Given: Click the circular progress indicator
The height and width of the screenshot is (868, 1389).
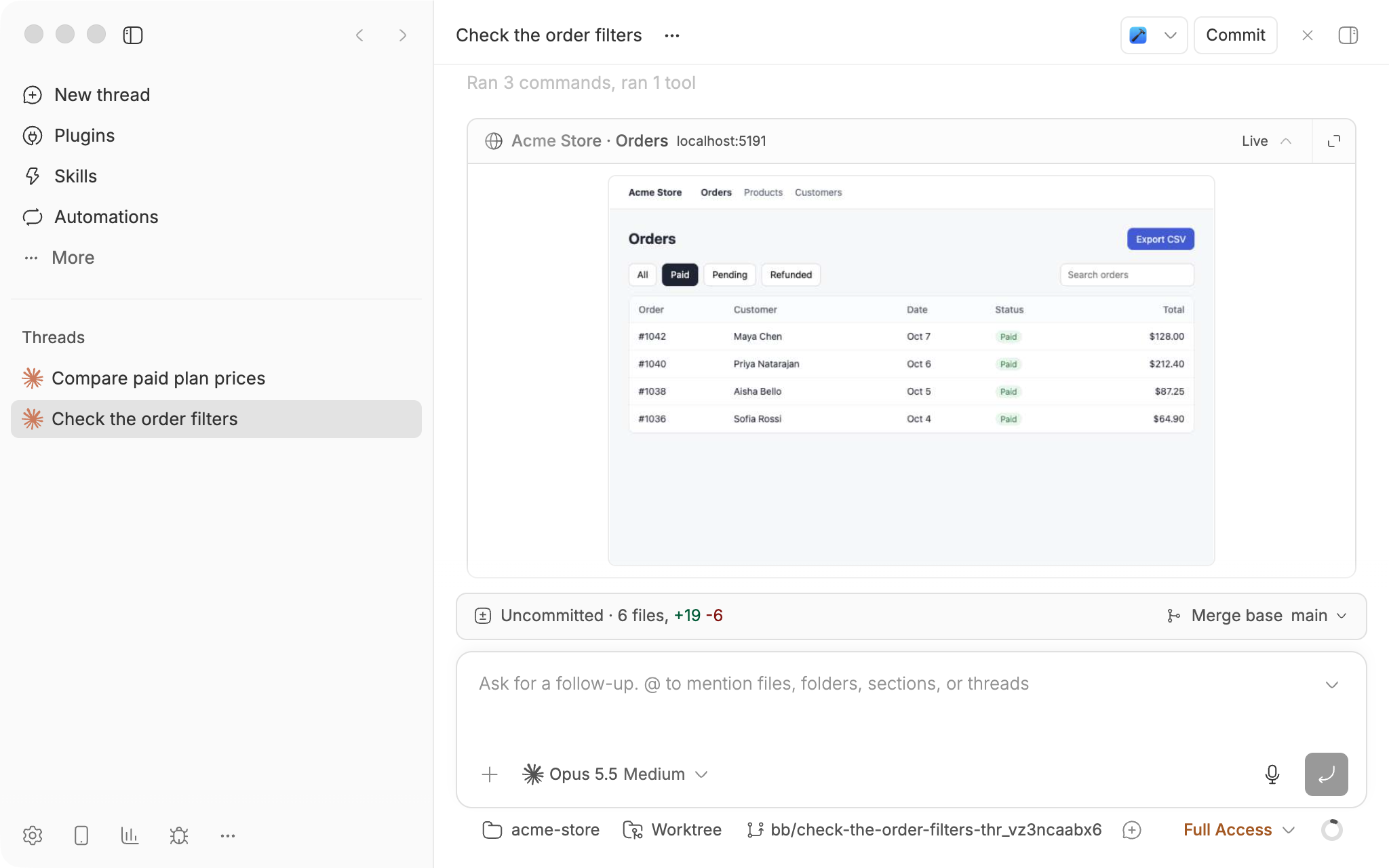Looking at the screenshot, I should coord(1332,830).
